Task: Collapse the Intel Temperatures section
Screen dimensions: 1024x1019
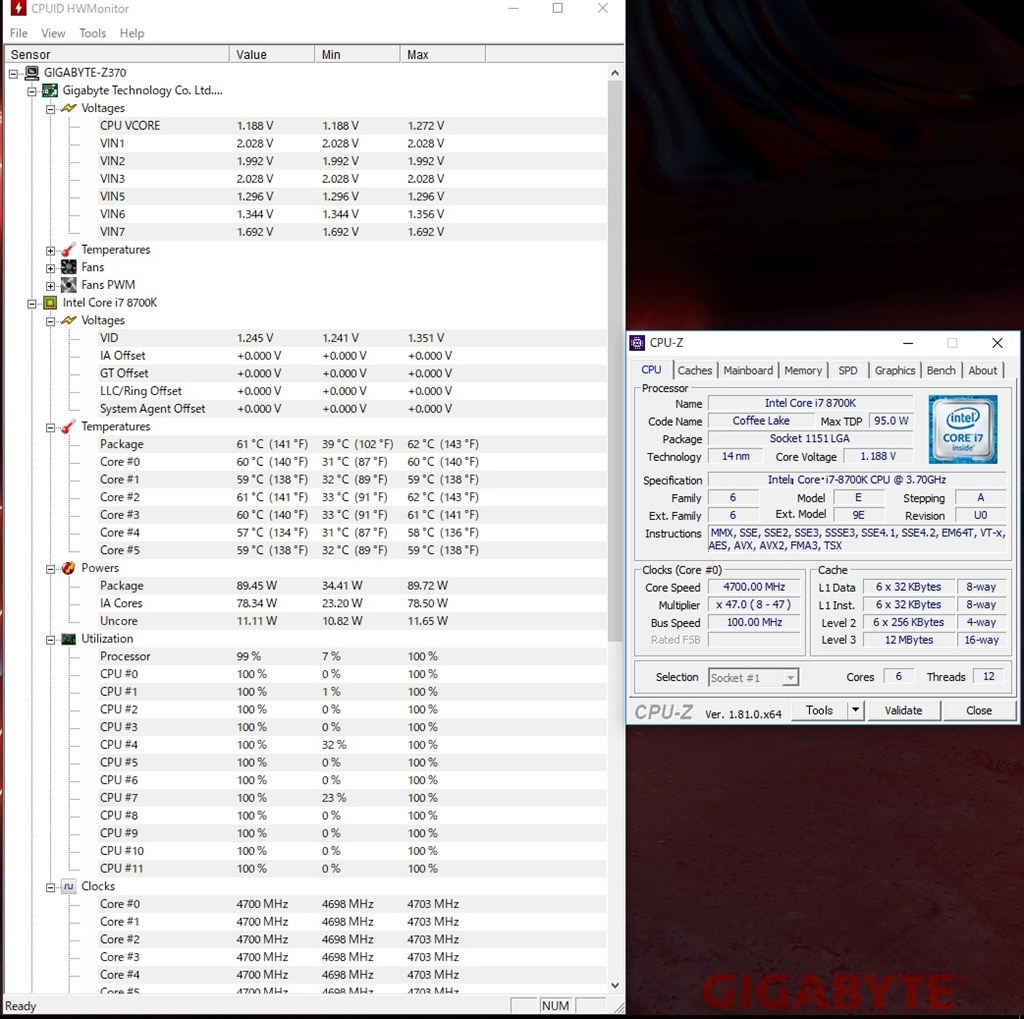Action: tap(50, 428)
